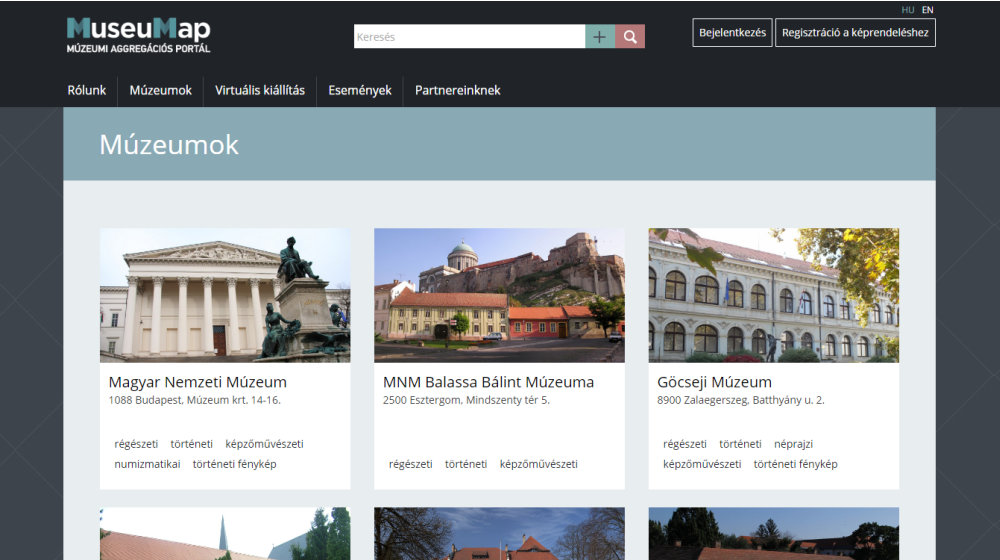Focus the Keresés search field
Screen dimensions: 1000x560
tap(469, 36)
